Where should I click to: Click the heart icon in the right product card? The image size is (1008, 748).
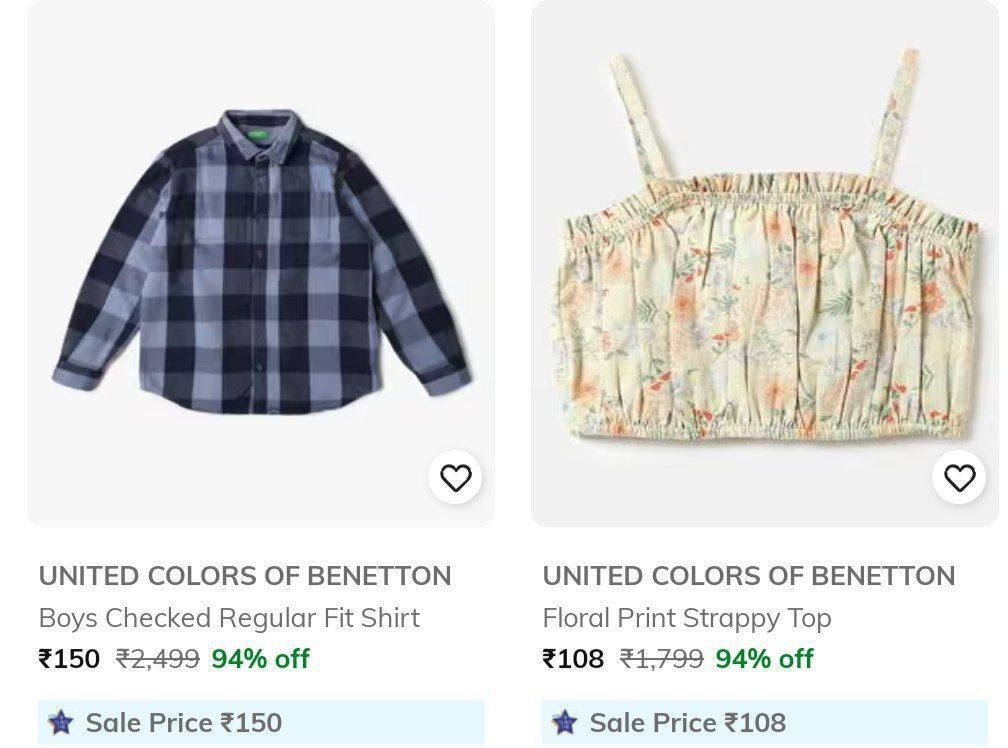click(x=960, y=477)
